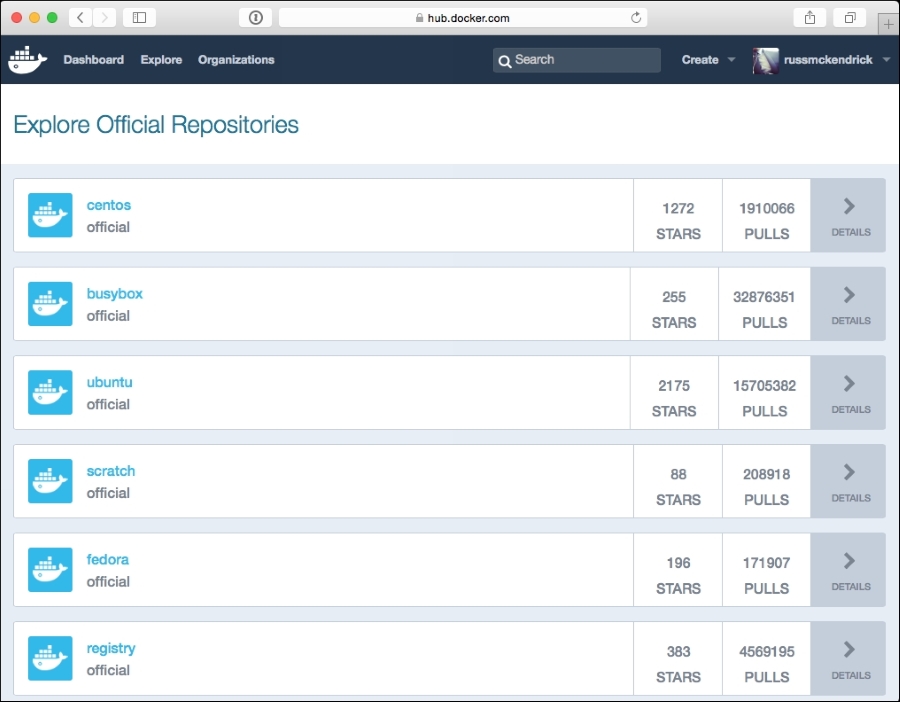The width and height of the screenshot is (900, 702).
Task: Click the registry 383 STARS cell
Action: (x=678, y=658)
